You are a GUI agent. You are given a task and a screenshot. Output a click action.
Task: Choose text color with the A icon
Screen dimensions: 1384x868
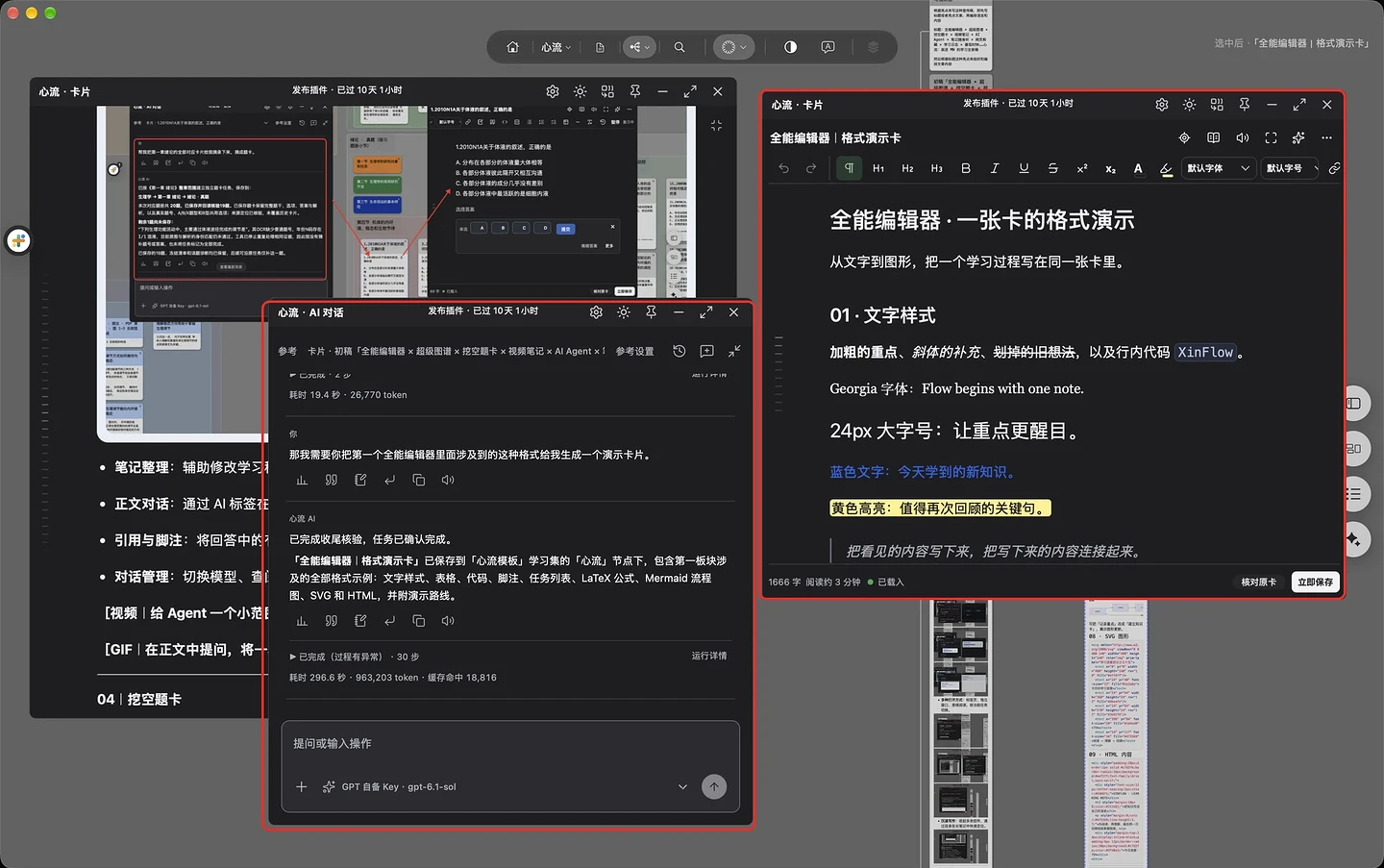[x=1138, y=168]
